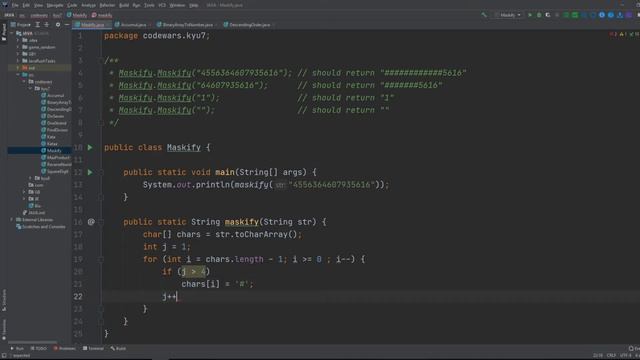Image resolution: width=640 pixels, height=360 pixels.
Task: Open the TODO tool window at the bottom
Action: coord(39,349)
